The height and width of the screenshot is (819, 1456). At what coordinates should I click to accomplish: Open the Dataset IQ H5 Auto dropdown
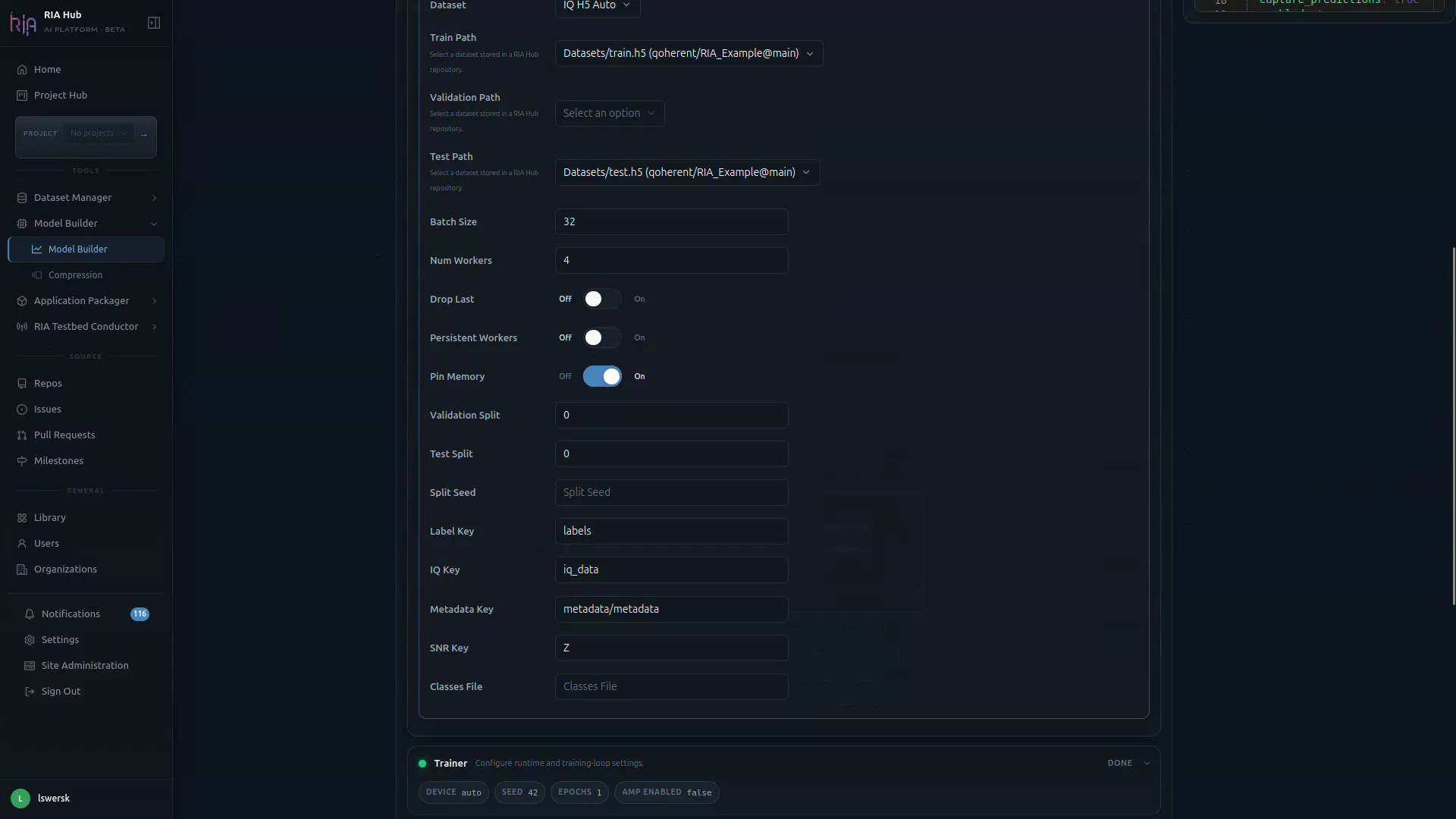pos(598,6)
